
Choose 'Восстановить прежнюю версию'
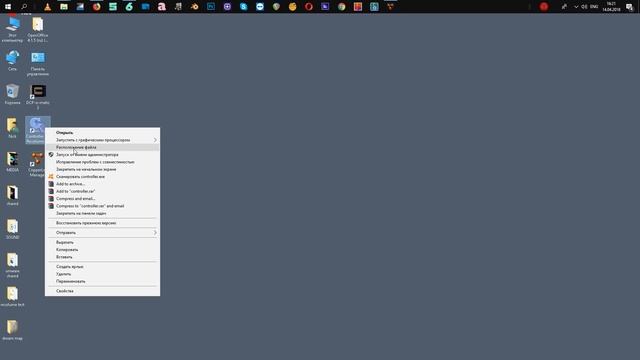[x=102, y=223]
